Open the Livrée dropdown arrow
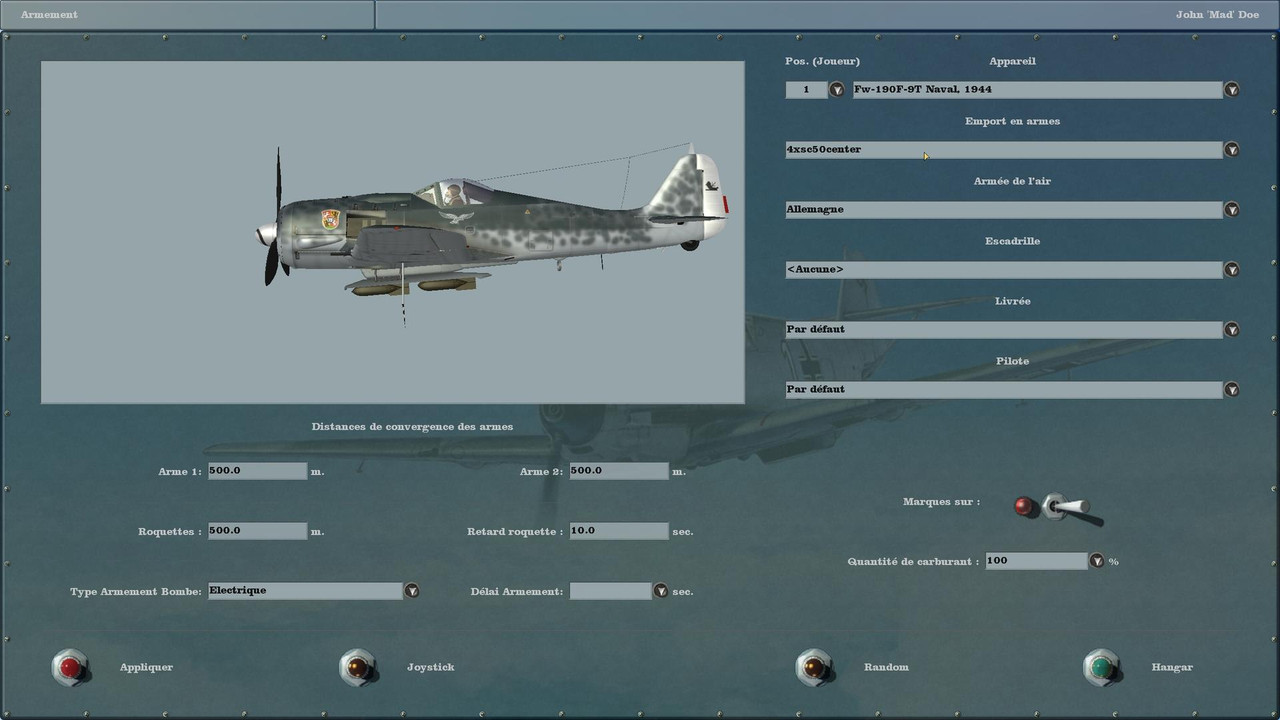 [1232, 330]
